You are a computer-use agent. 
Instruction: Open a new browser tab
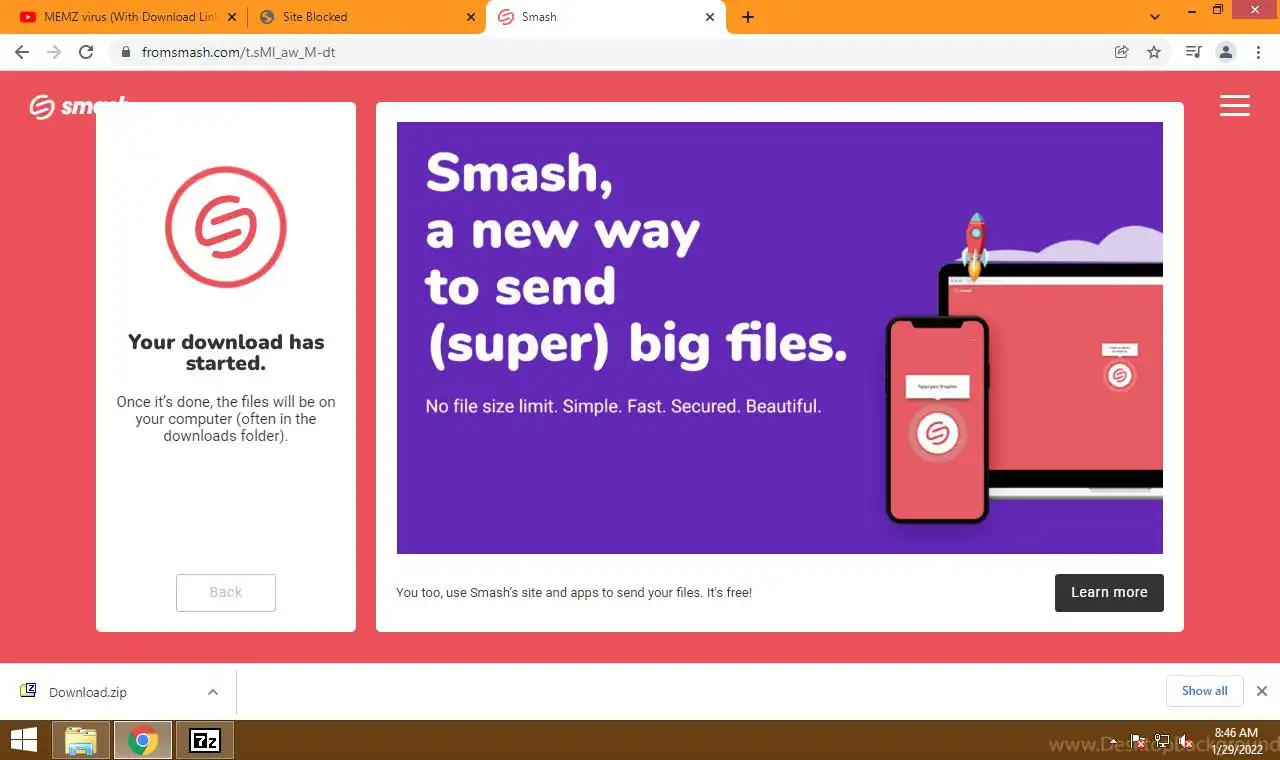748,17
